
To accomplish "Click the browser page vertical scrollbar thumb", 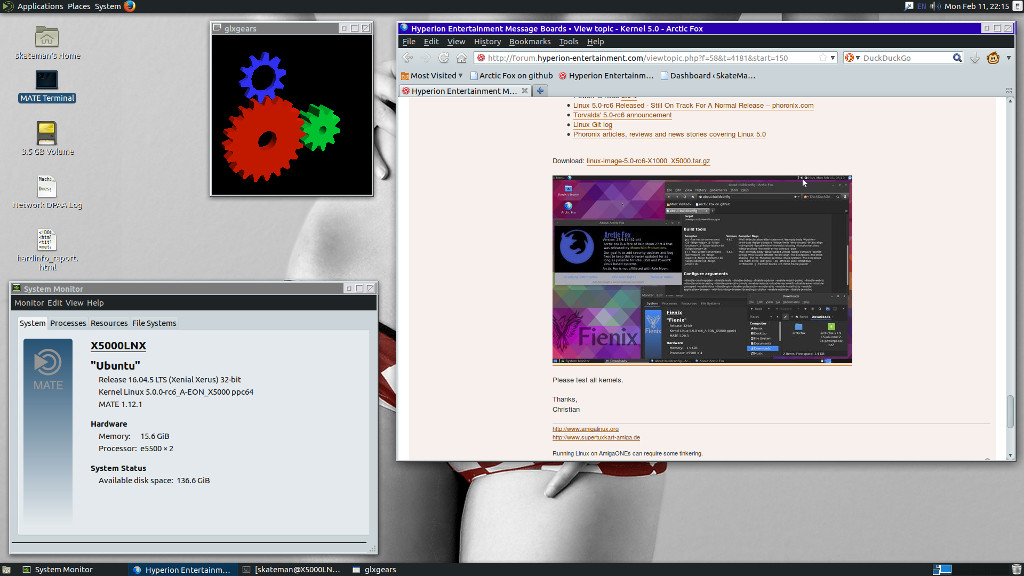I will tap(1010, 409).
